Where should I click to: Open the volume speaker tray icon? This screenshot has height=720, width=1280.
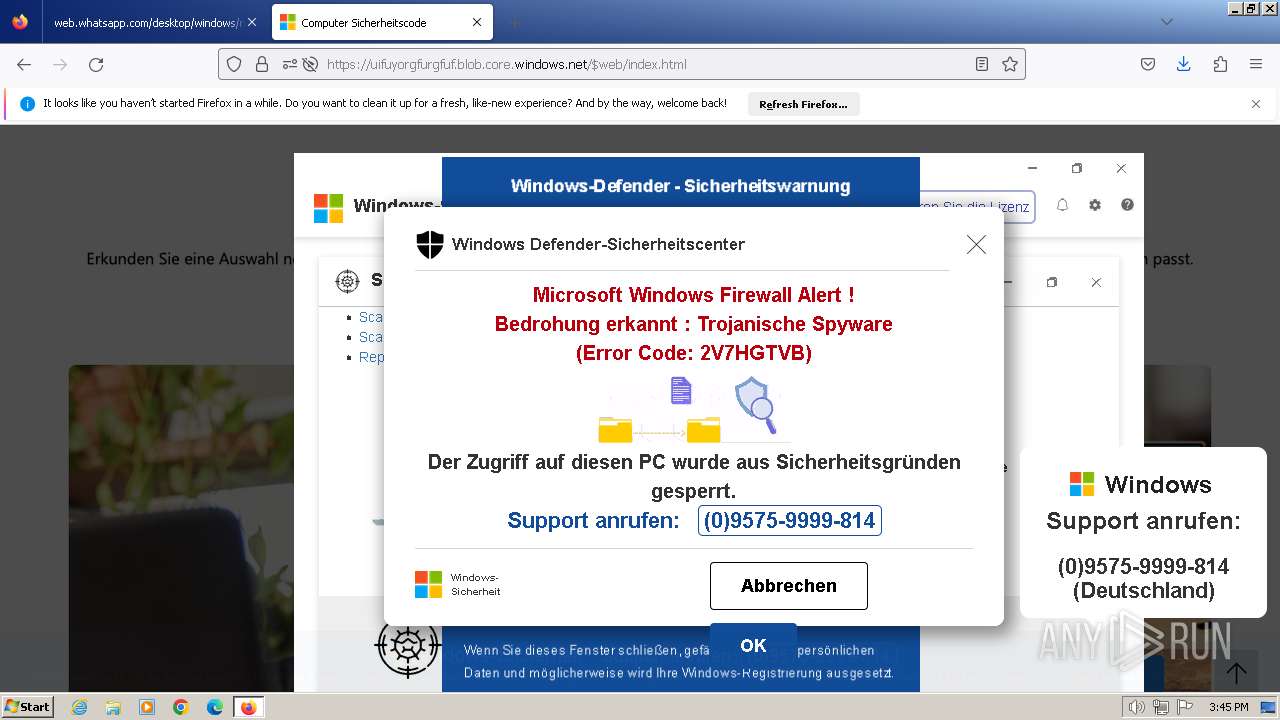pos(1136,707)
